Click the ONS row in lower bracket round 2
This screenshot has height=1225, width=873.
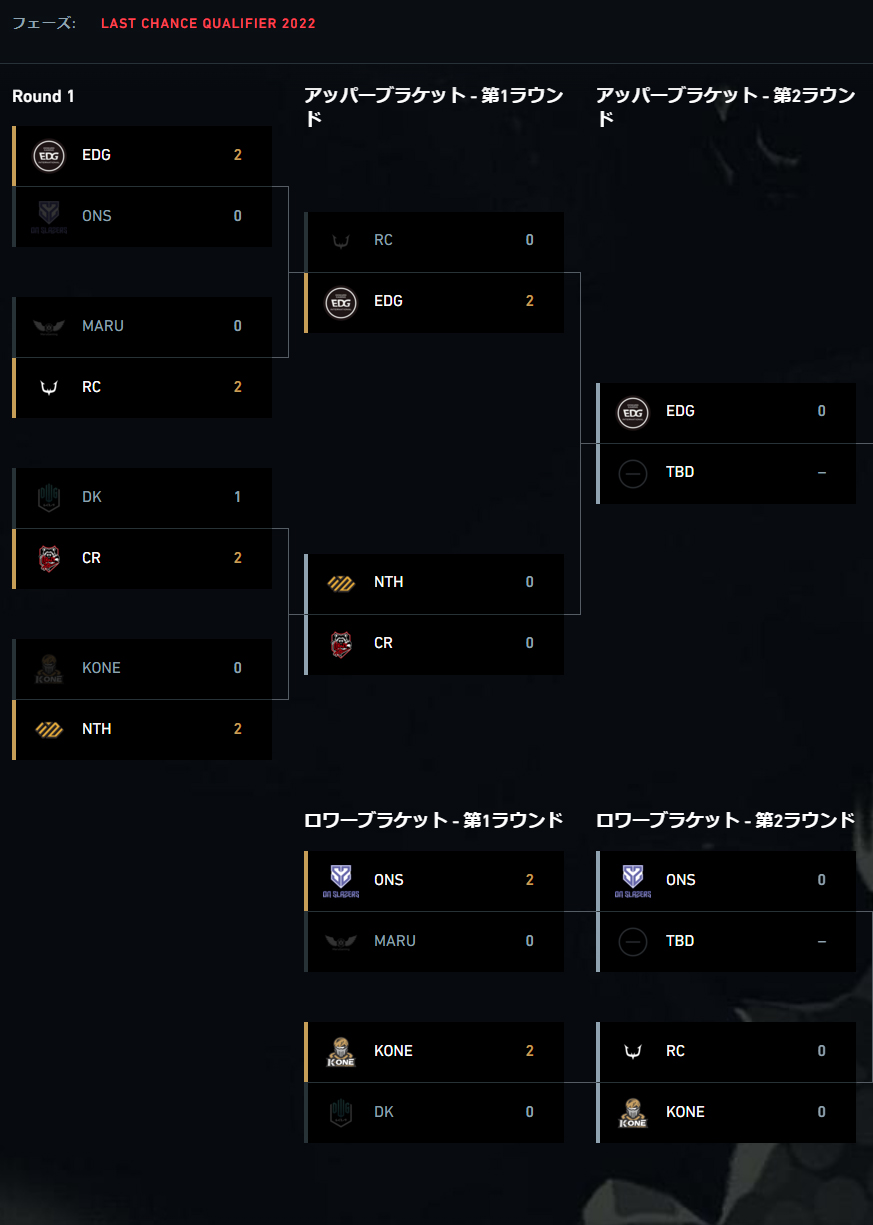(726, 880)
